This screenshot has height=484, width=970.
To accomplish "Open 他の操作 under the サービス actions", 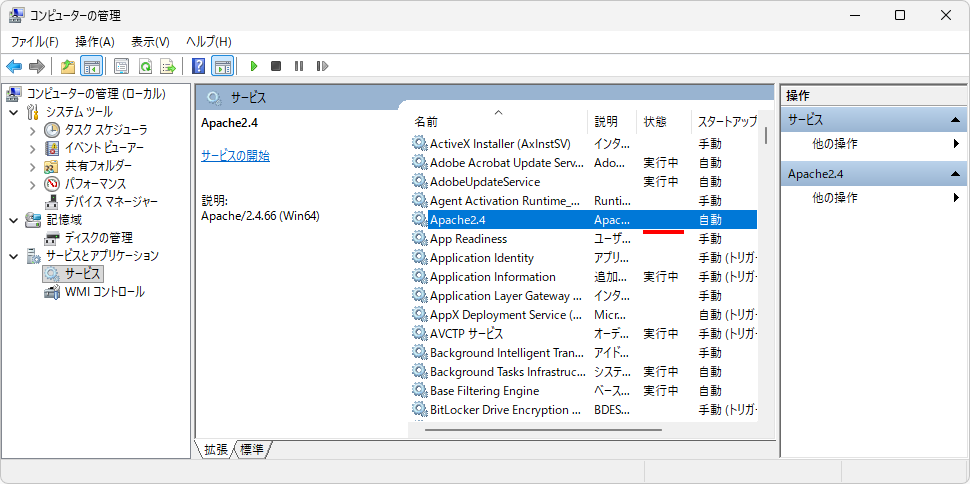I will pos(874,144).
